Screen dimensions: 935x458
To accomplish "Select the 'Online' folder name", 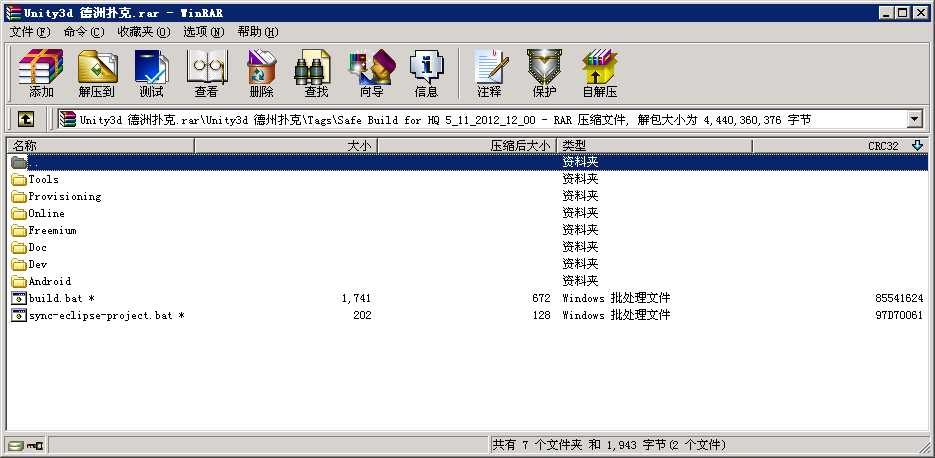I will pyautogui.click(x=47, y=213).
